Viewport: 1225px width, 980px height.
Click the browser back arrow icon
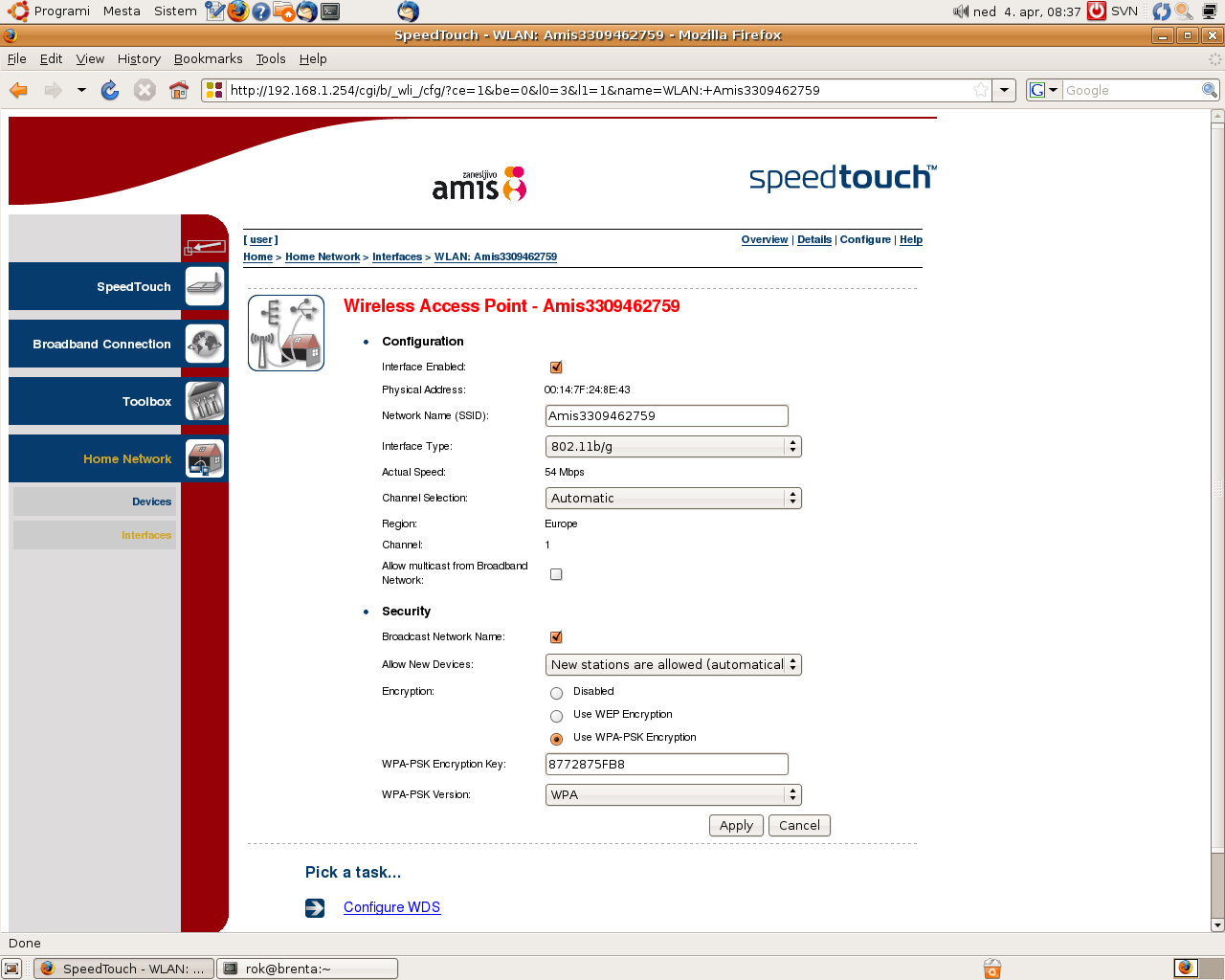18,90
